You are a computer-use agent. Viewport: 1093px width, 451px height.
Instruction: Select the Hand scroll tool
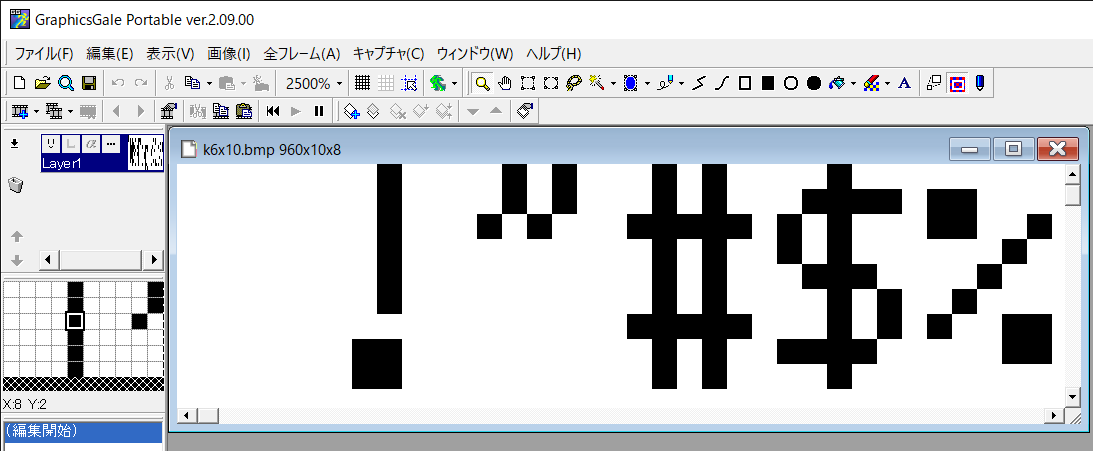click(x=505, y=84)
